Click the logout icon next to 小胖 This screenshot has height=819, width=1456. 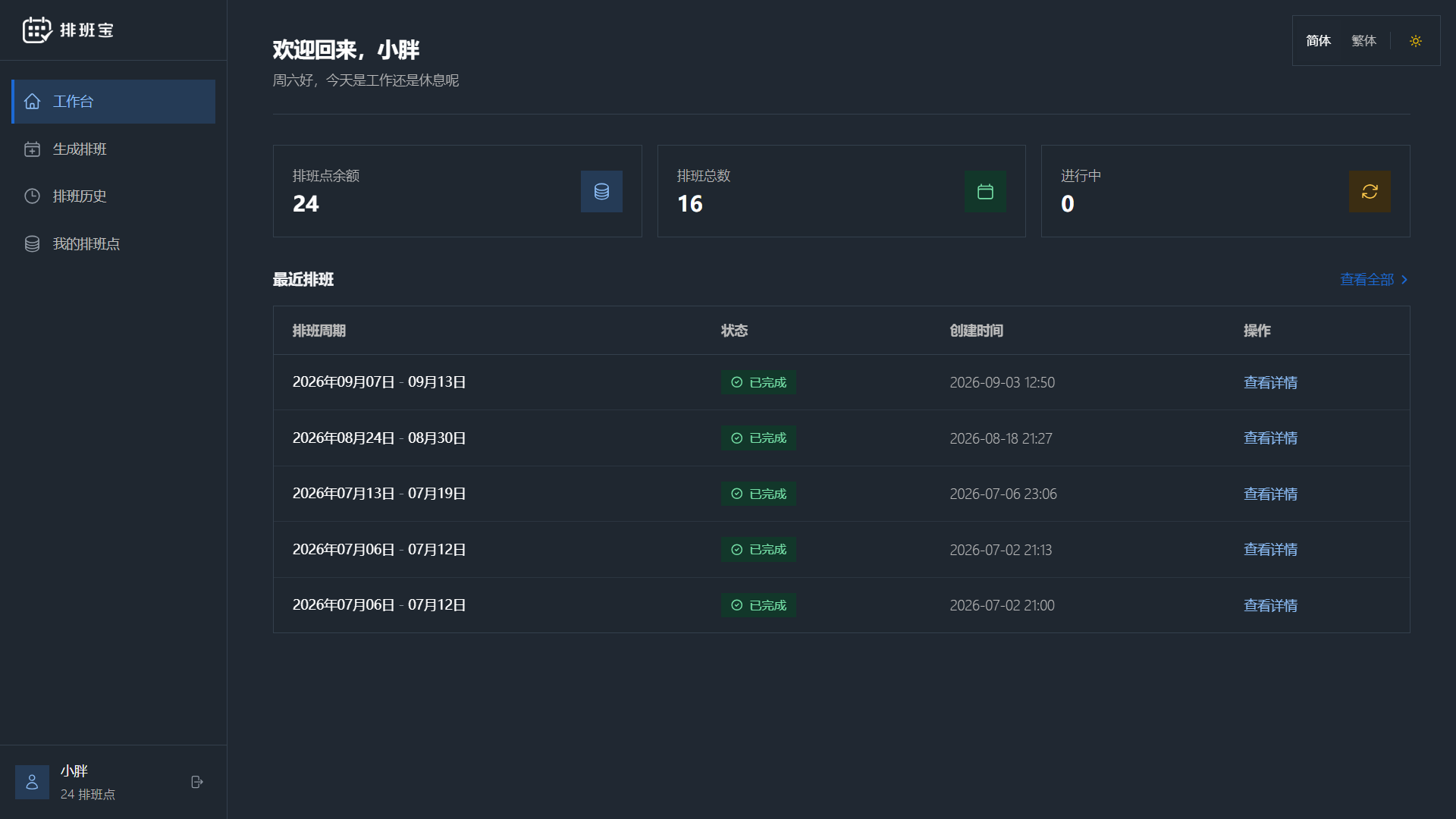pyautogui.click(x=197, y=782)
